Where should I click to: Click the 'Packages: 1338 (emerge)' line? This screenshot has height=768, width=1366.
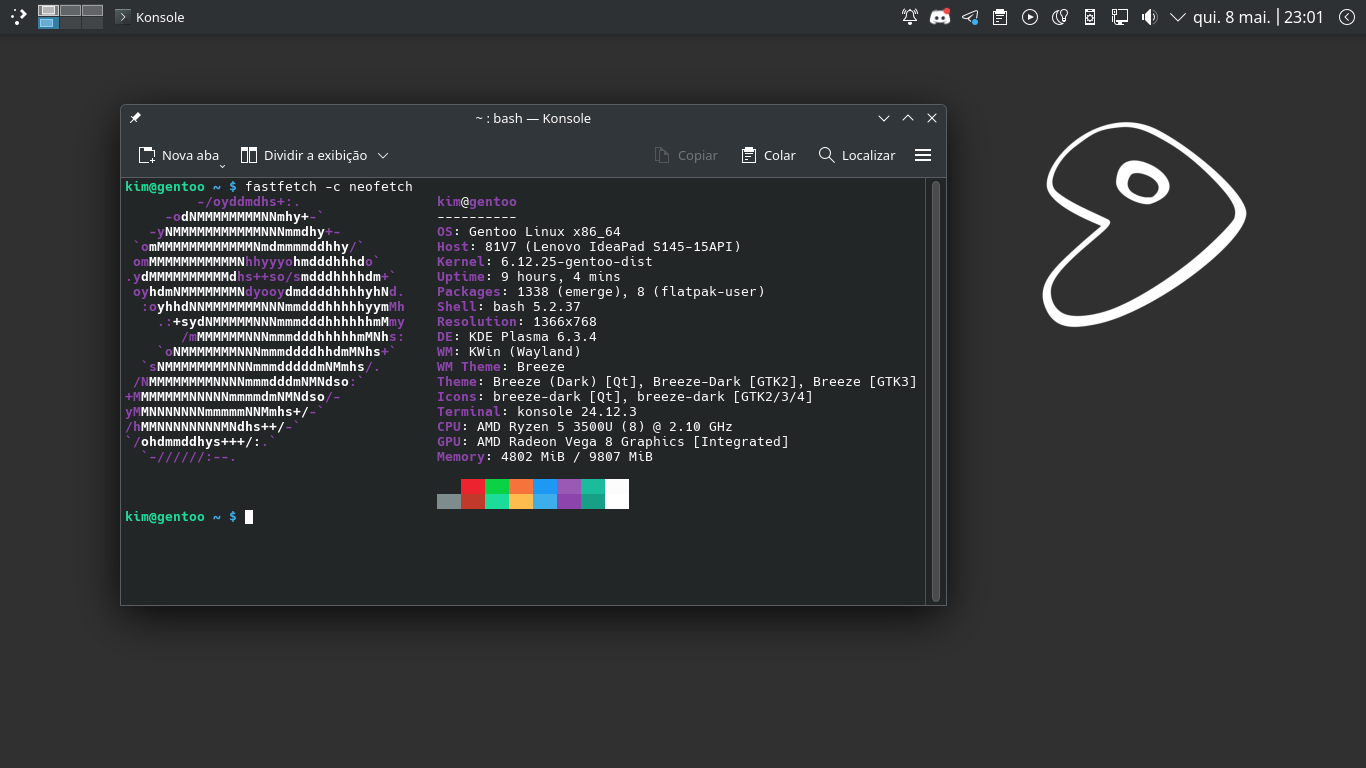click(x=601, y=292)
